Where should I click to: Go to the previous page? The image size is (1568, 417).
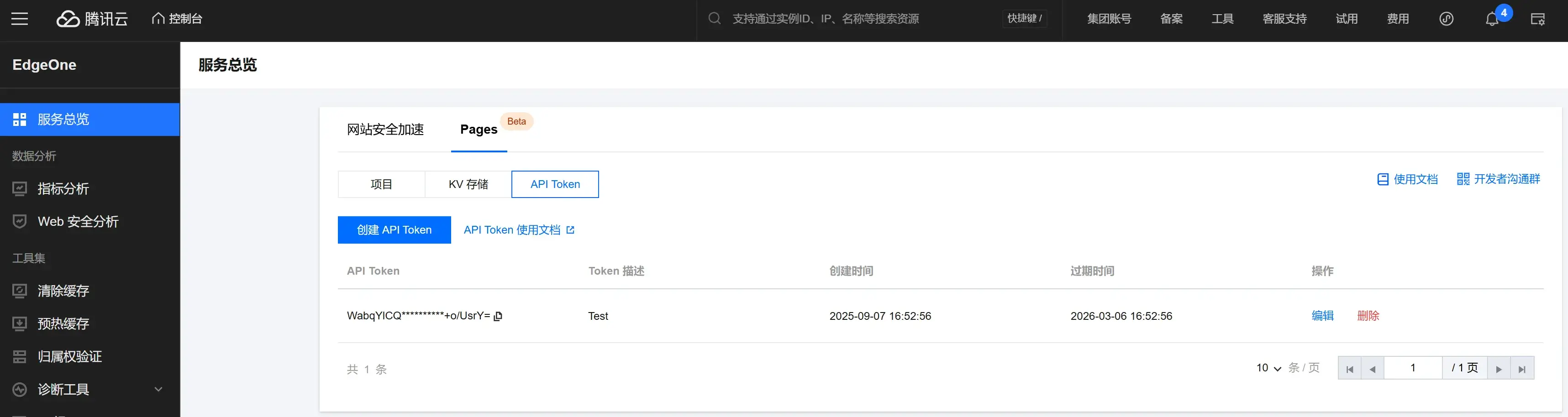click(x=1373, y=368)
